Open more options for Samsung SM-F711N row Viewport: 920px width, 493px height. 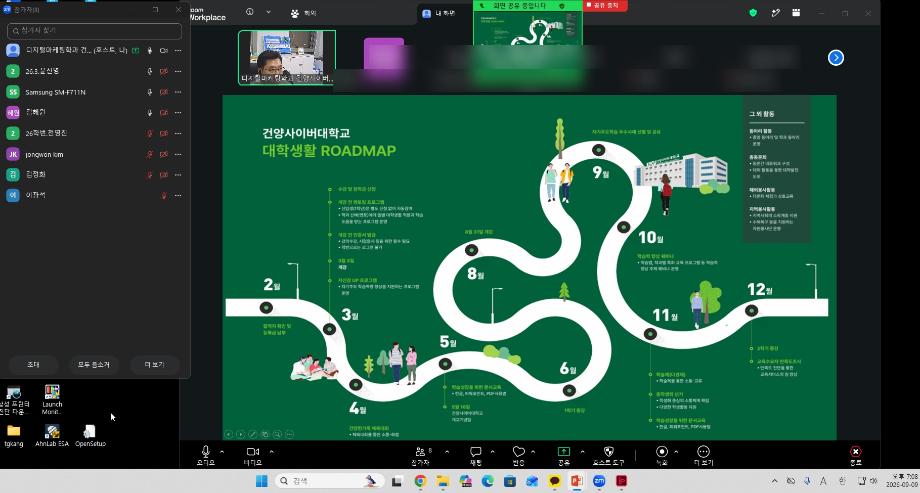(178, 92)
